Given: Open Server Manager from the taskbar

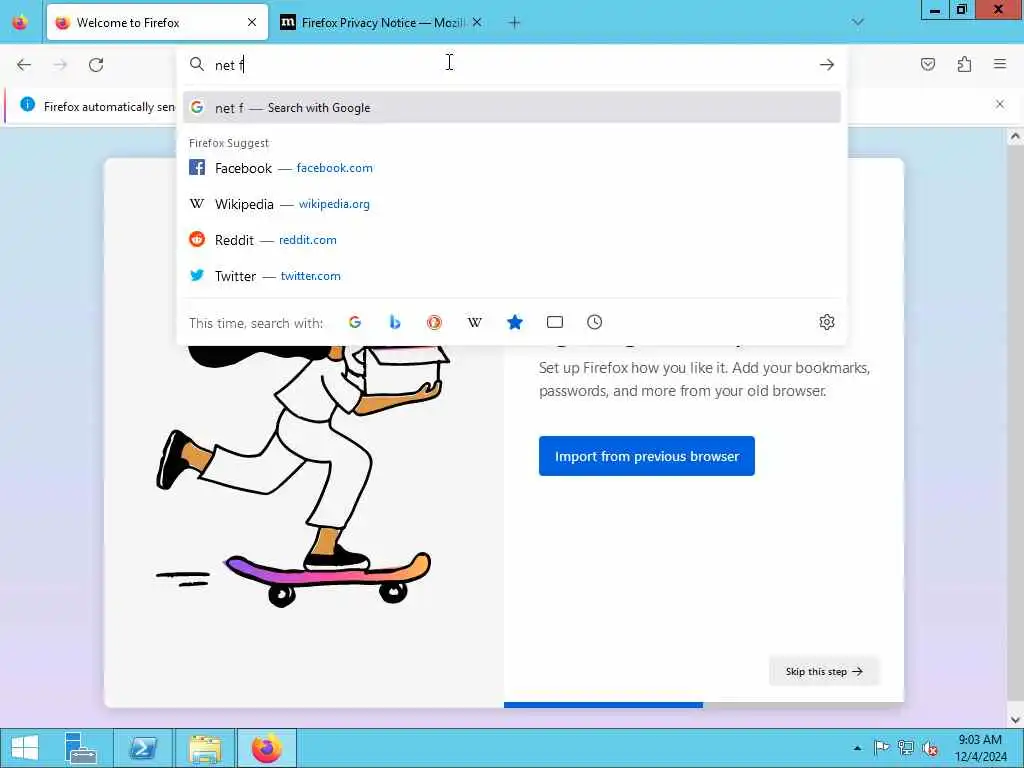Looking at the screenshot, I should click(x=81, y=748).
